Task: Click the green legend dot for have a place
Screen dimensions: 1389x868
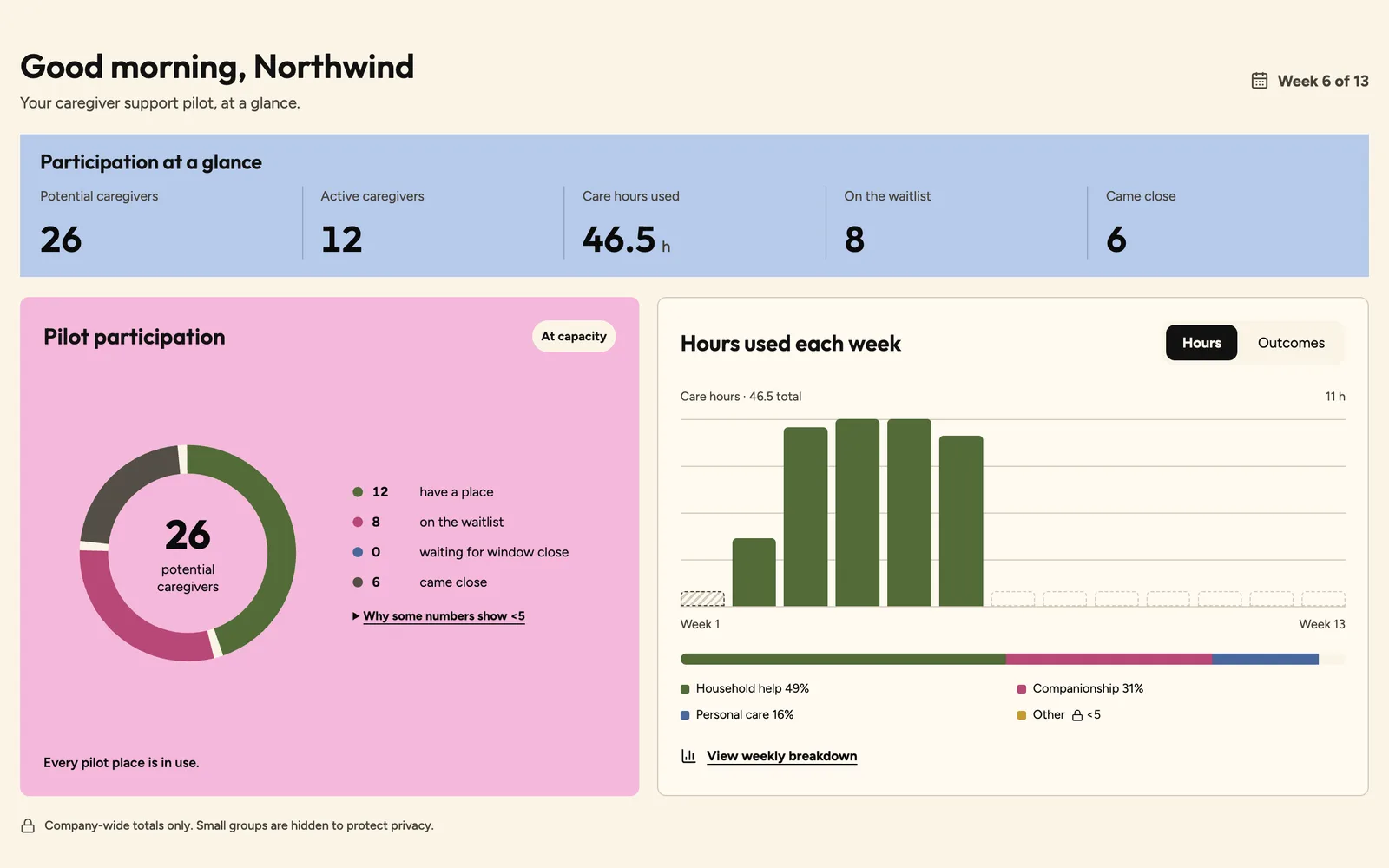Action: [x=358, y=492]
